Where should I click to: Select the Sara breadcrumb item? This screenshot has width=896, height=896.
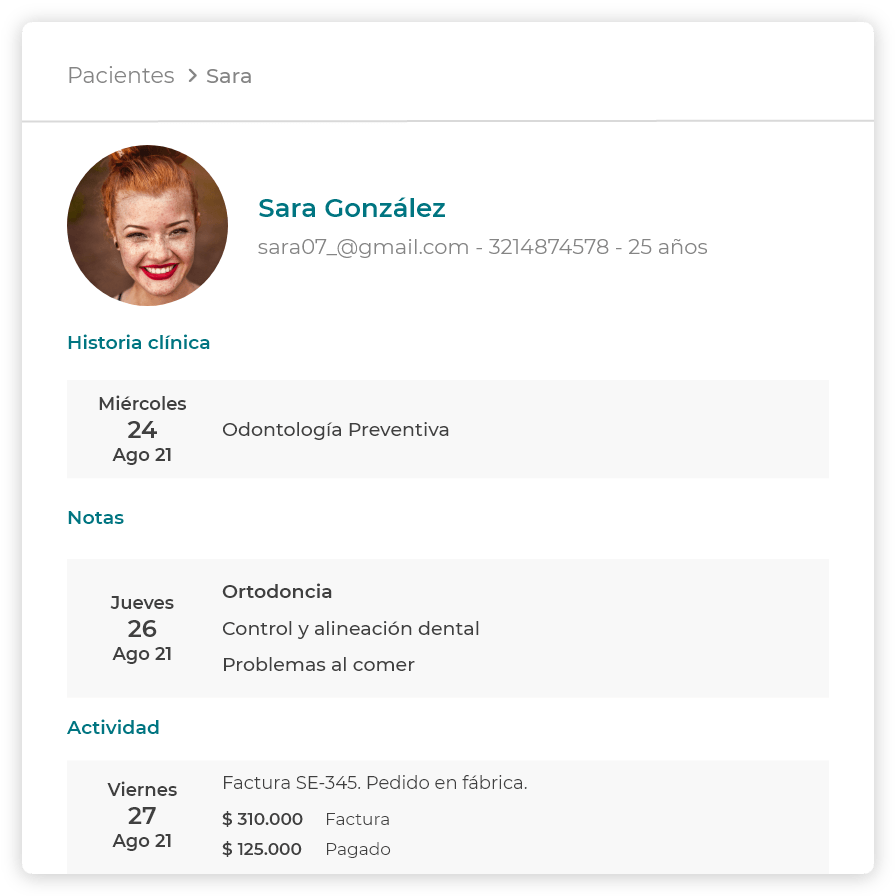pos(229,76)
